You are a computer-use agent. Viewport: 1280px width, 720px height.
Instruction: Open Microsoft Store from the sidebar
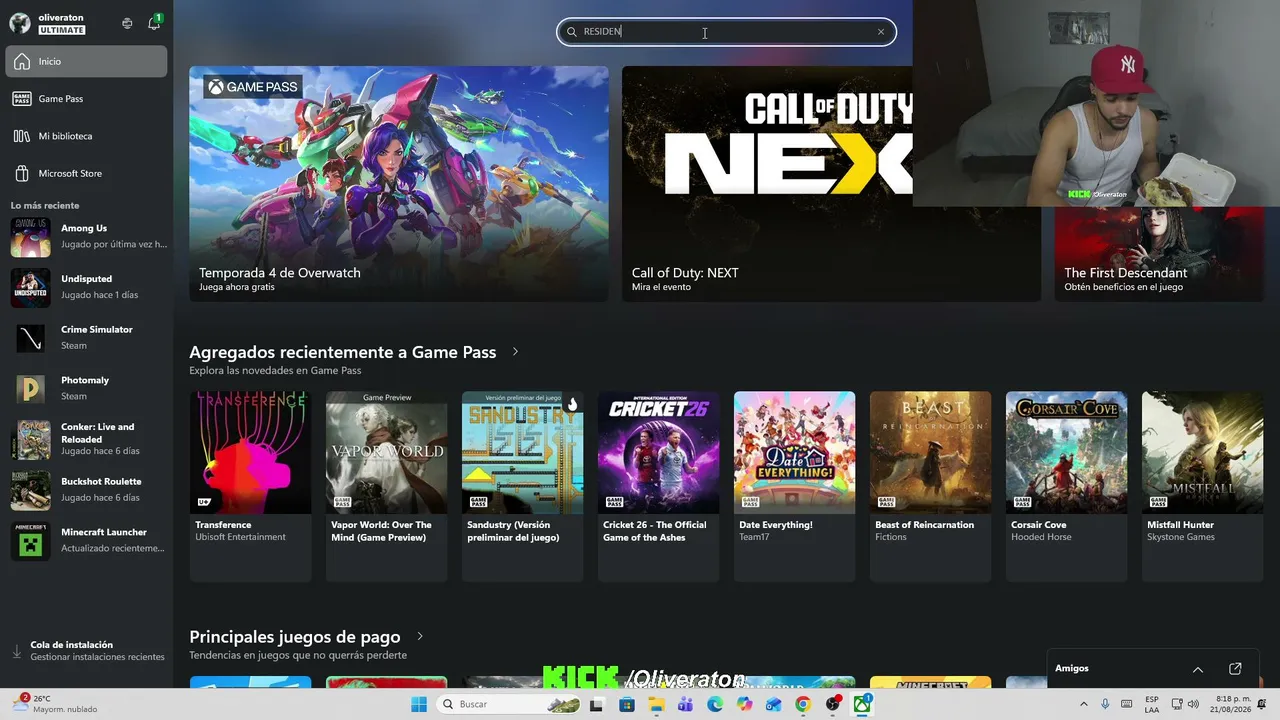[x=86, y=173]
